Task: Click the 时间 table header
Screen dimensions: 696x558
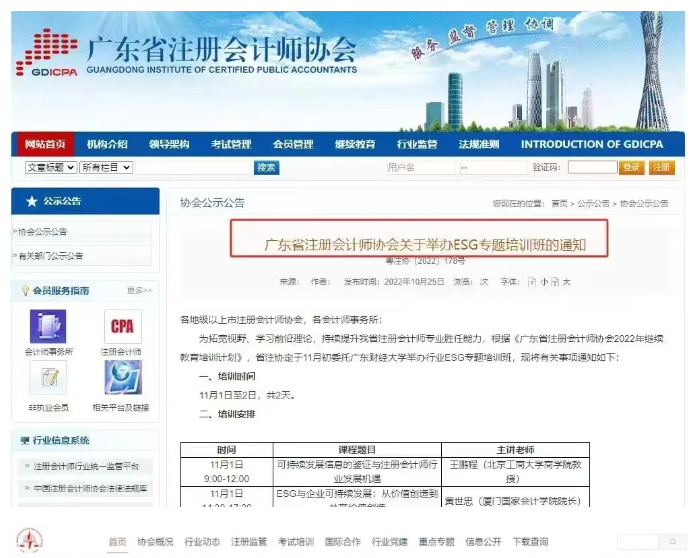Action: click(226, 450)
